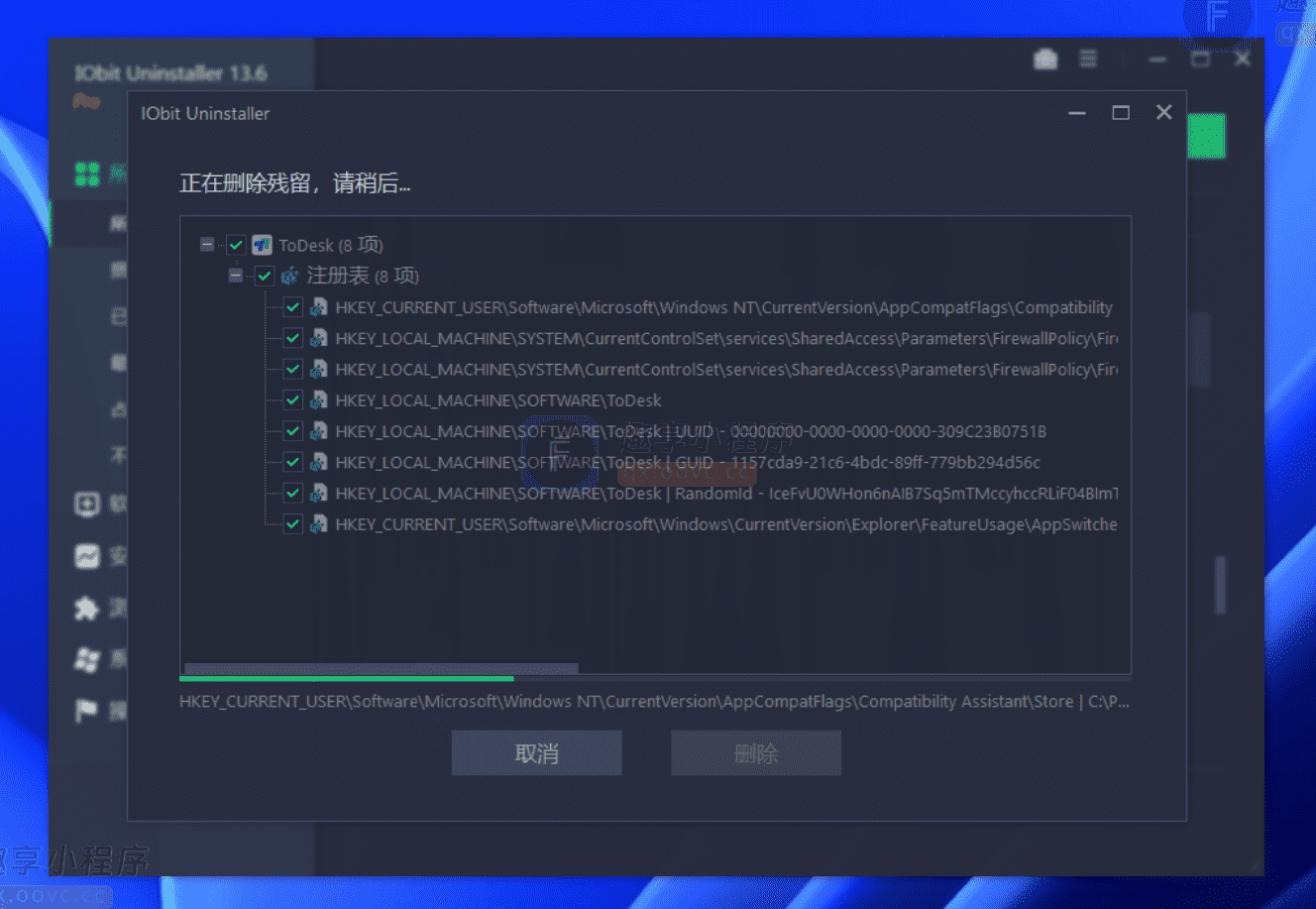This screenshot has width=1316, height=909.
Task: Toggle checkbox for ToDesk RandomId entry
Action: tap(293, 493)
